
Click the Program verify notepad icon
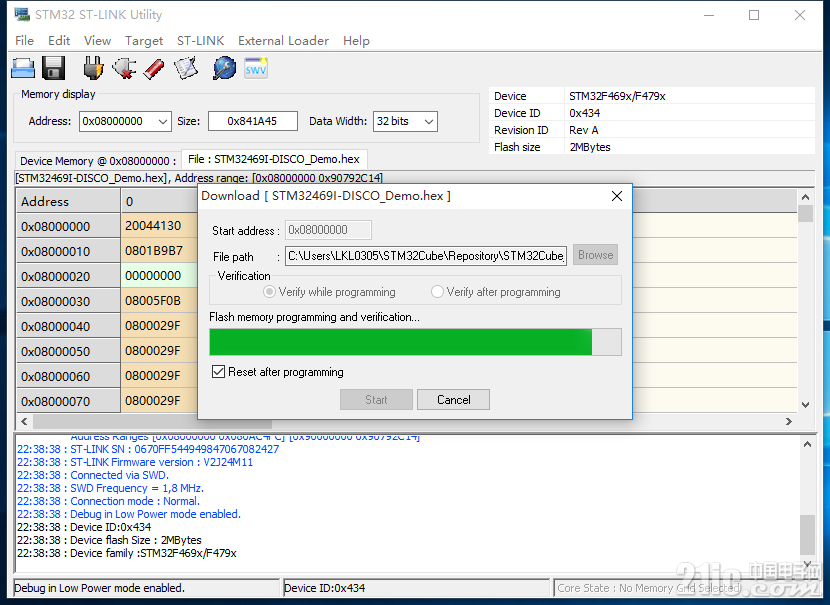coord(186,68)
